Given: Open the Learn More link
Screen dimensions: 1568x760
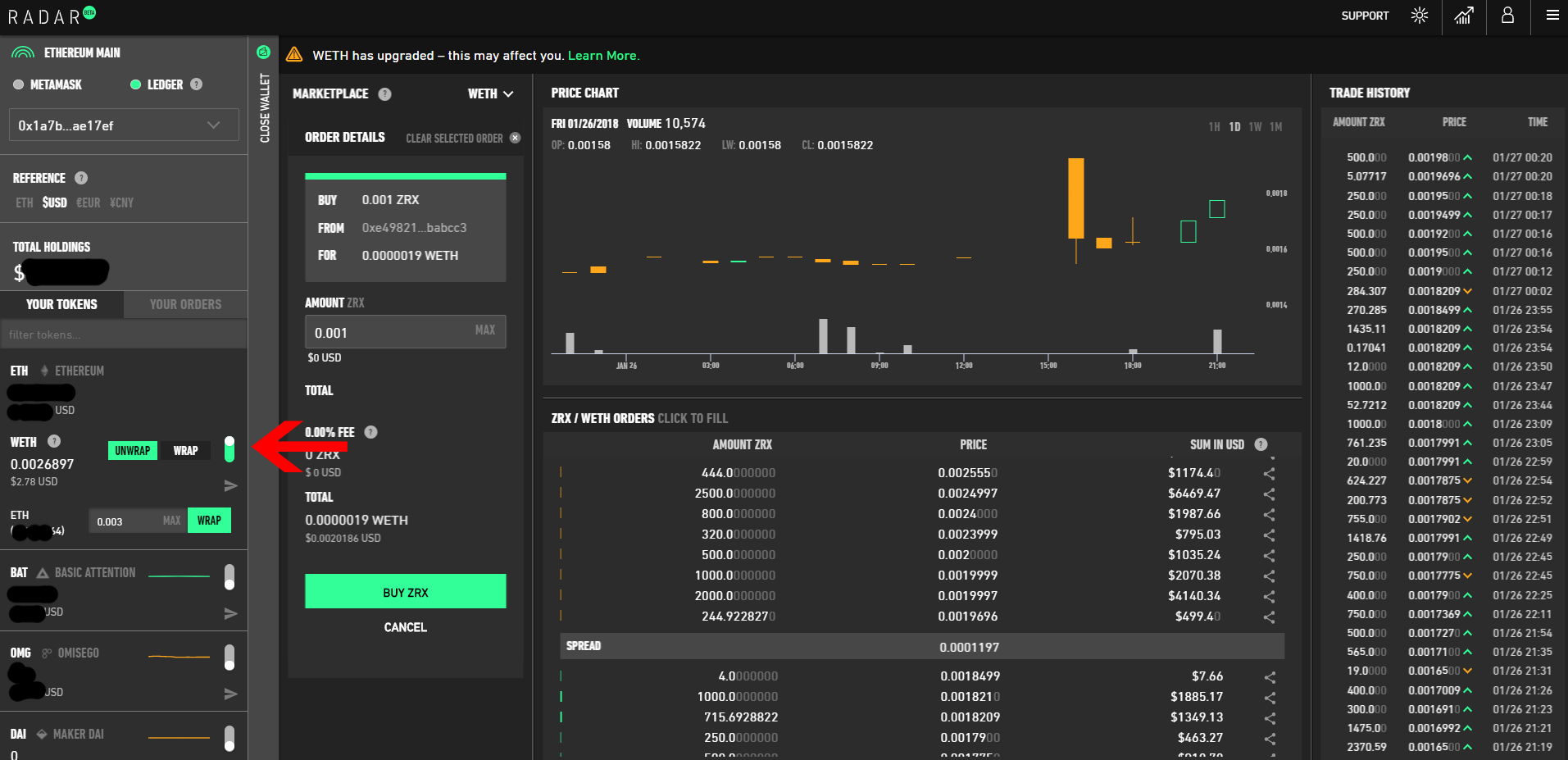Looking at the screenshot, I should (603, 56).
